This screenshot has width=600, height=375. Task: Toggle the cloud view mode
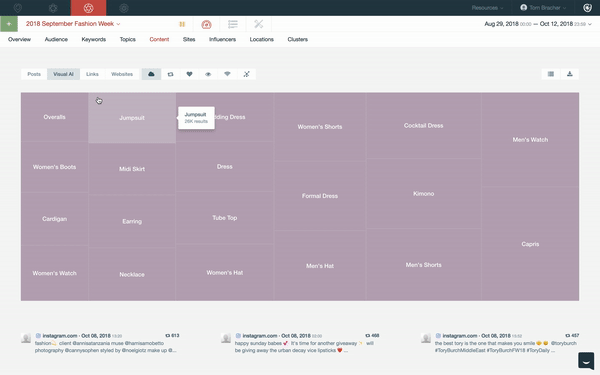point(151,74)
